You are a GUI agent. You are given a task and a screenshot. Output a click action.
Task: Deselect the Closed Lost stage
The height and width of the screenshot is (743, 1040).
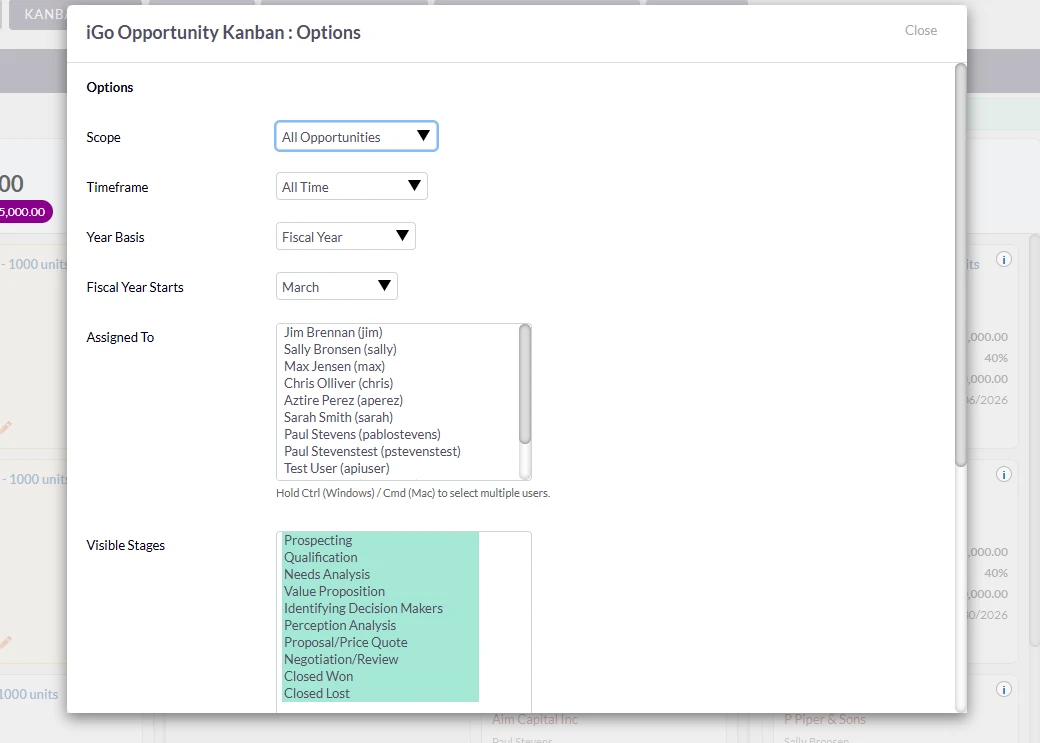click(316, 693)
